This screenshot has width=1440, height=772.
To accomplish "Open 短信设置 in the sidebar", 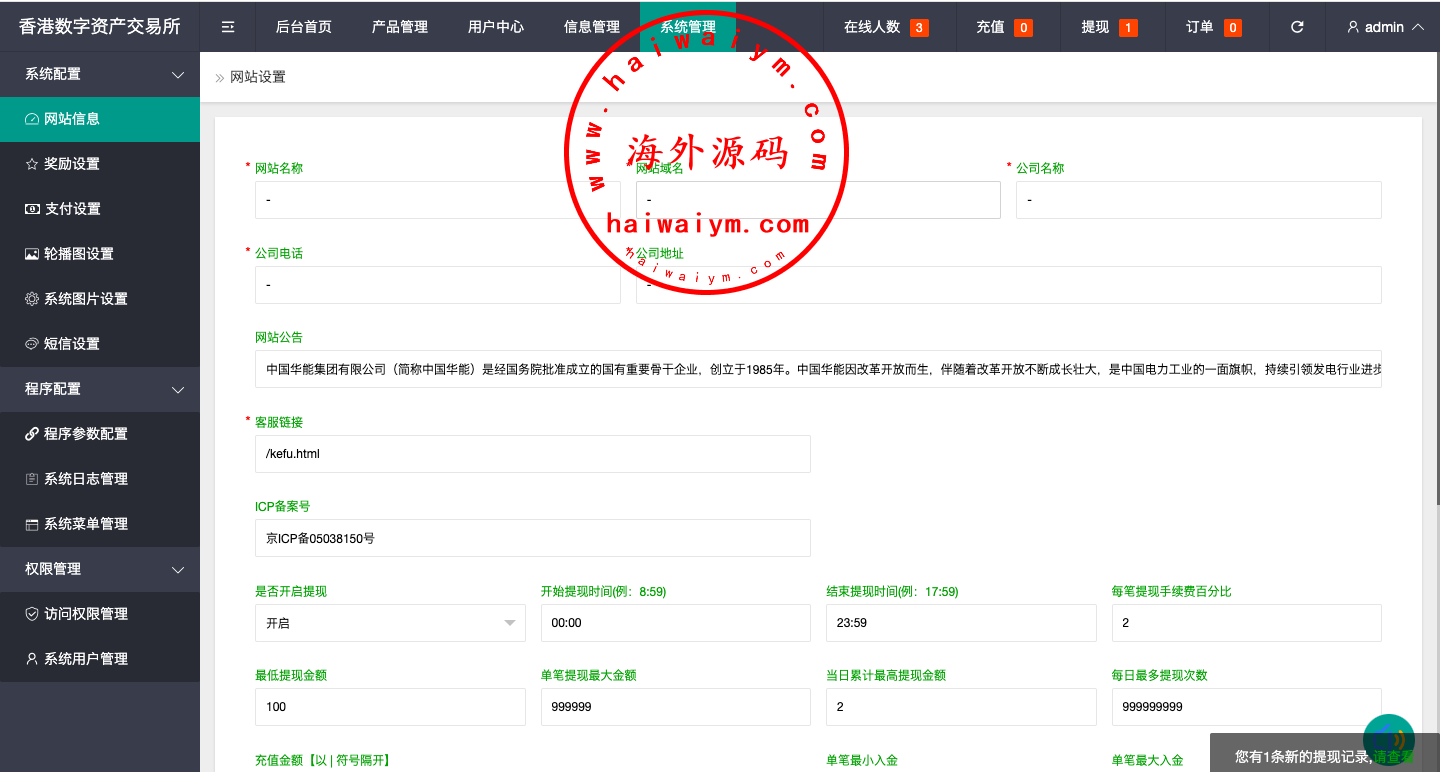I will pyautogui.click(x=72, y=344).
